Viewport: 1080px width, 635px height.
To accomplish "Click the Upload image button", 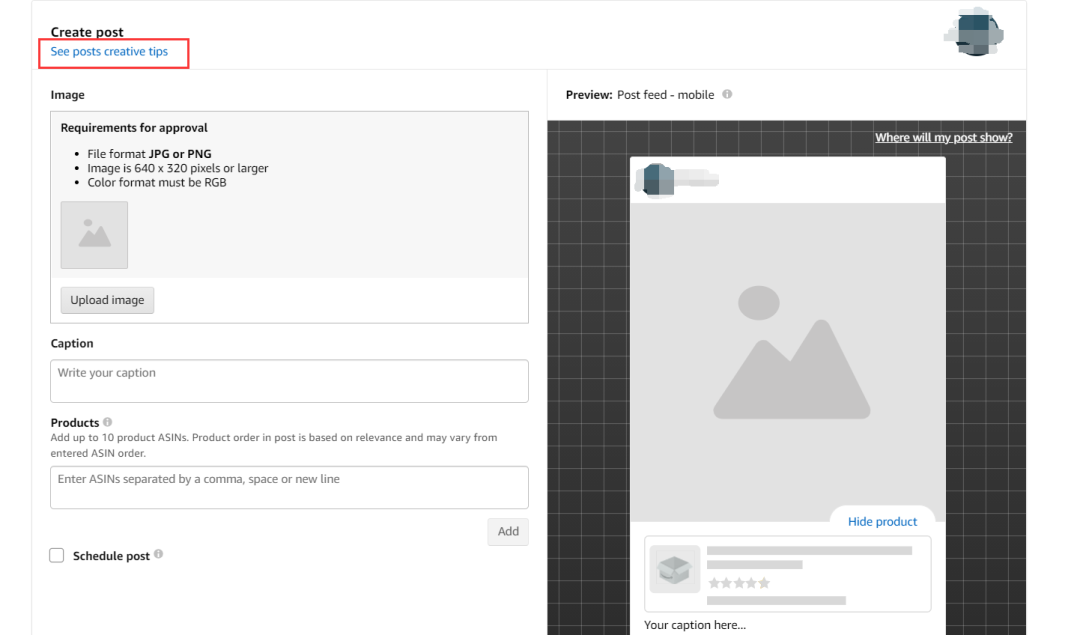I will click(107, 300).
